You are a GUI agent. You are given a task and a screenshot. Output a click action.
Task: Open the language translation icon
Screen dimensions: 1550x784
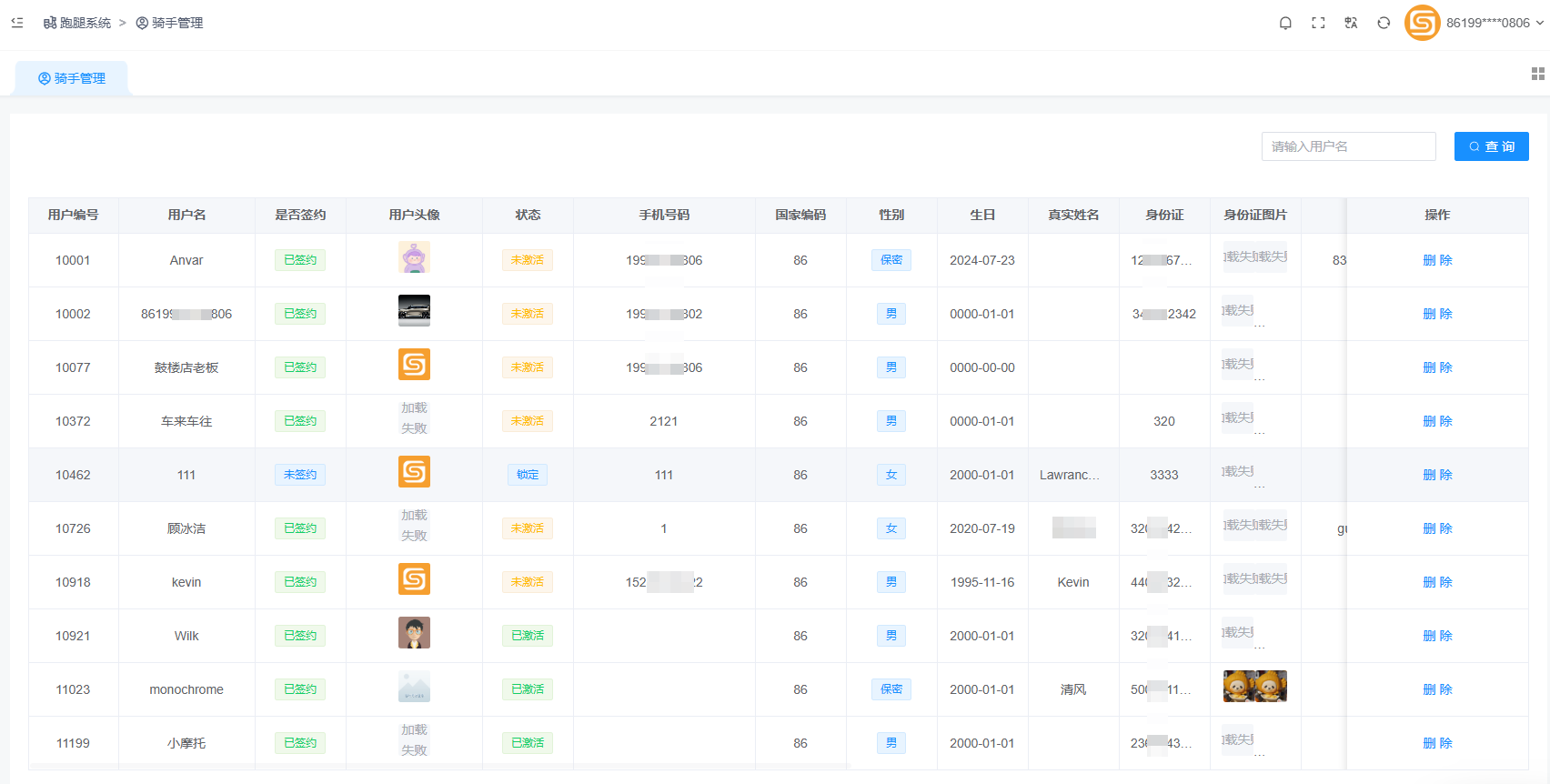pyautogui.click(x=1351, y=23)
